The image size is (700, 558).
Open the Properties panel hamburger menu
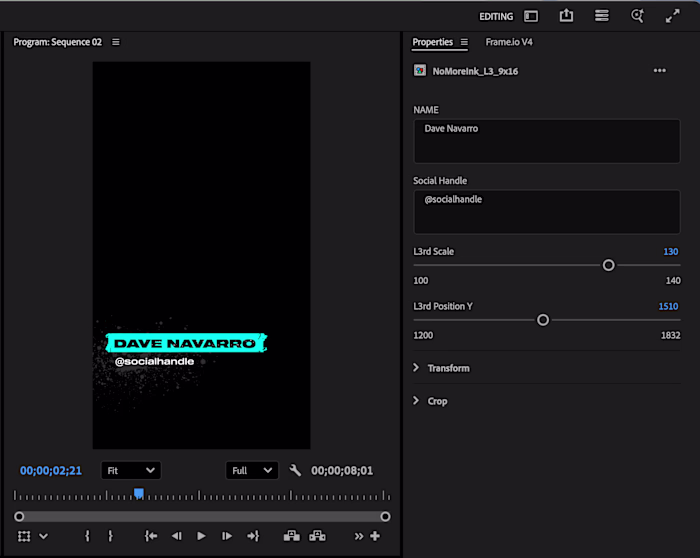click(464, 42)
